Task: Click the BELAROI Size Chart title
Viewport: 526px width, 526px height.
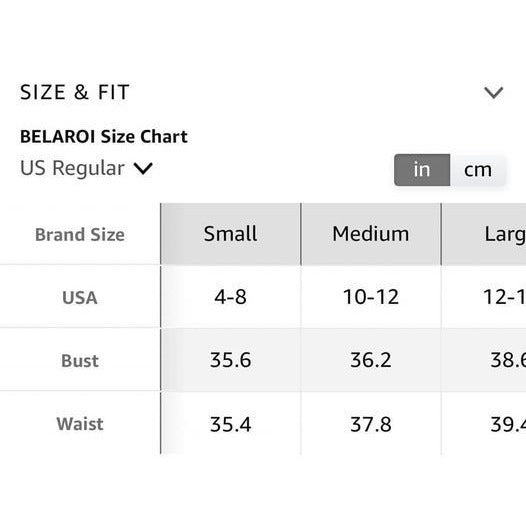Action: click(x=104, y=137)
